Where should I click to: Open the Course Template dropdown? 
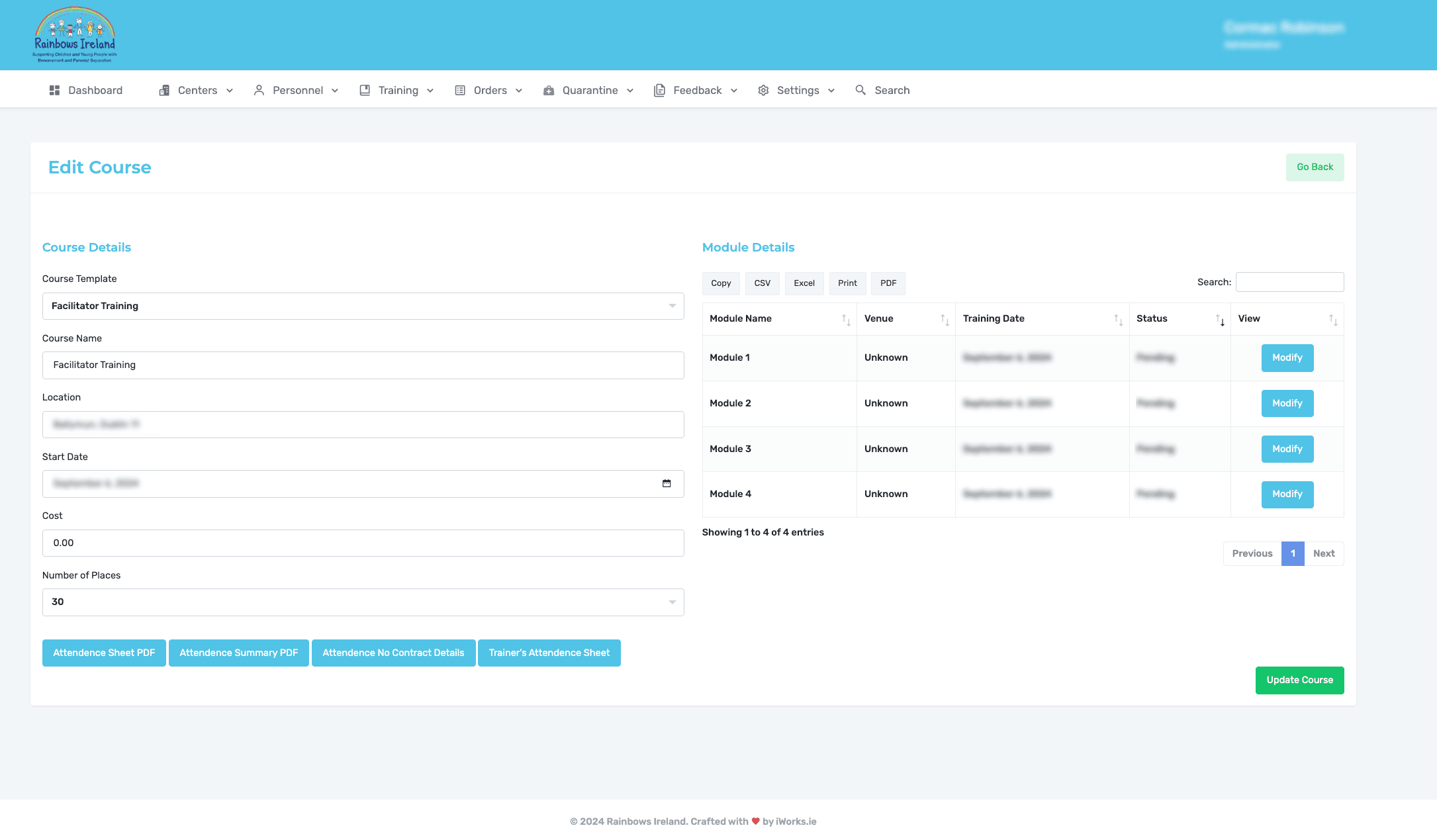tap(363, 306)
